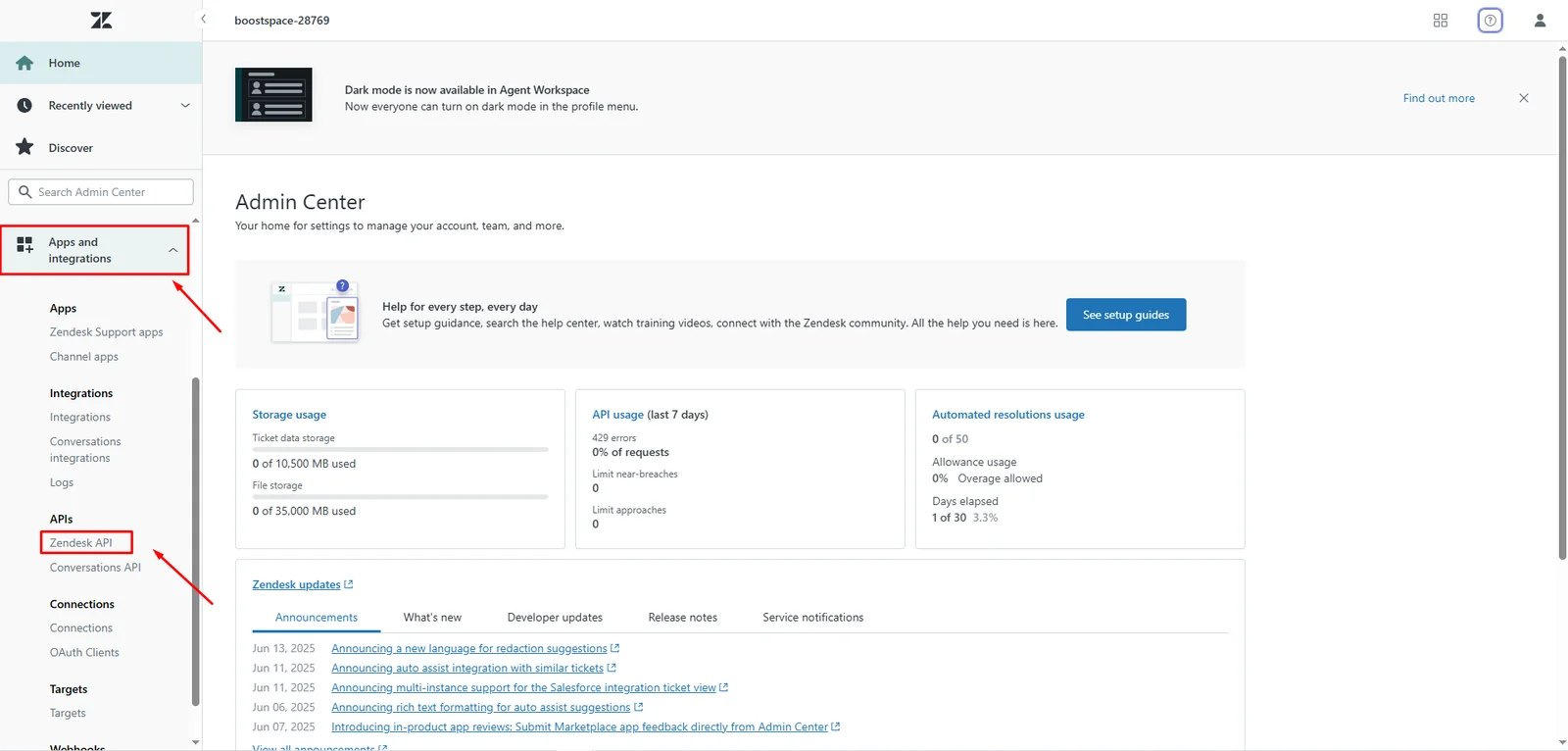Screen dimensions: 1568x751
Task: Switch to the Developer updates tab
Action: pos(555,618)
